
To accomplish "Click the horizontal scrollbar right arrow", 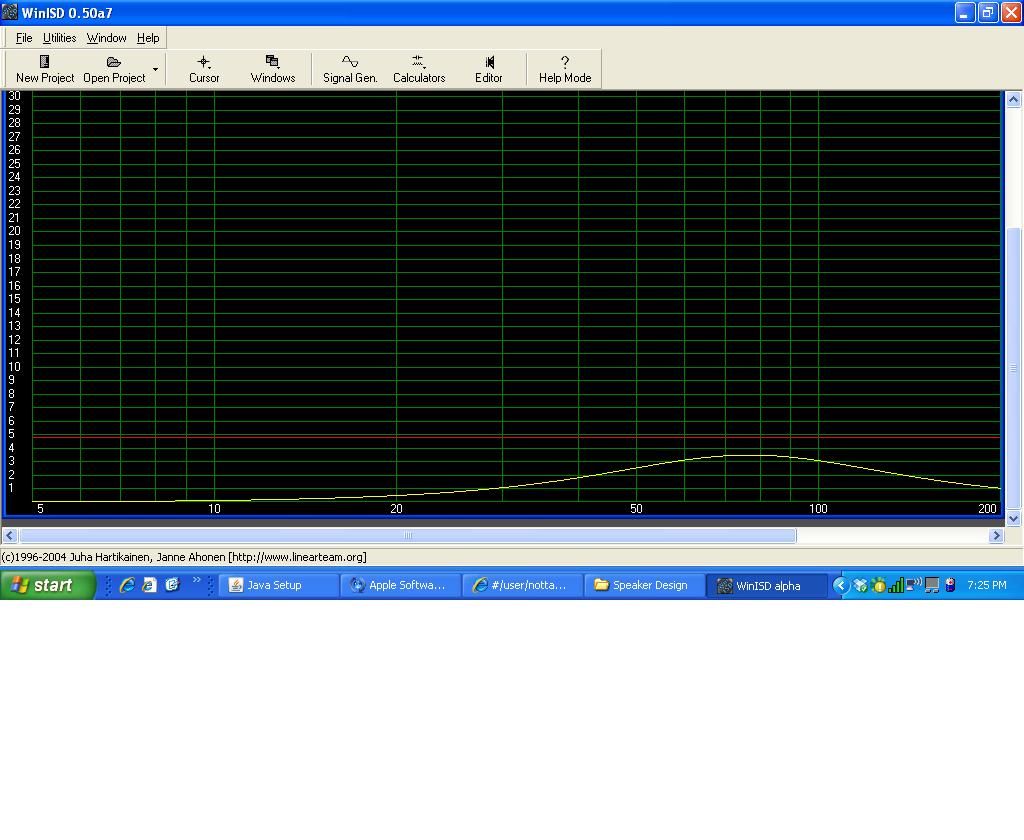I will point(996,536).
